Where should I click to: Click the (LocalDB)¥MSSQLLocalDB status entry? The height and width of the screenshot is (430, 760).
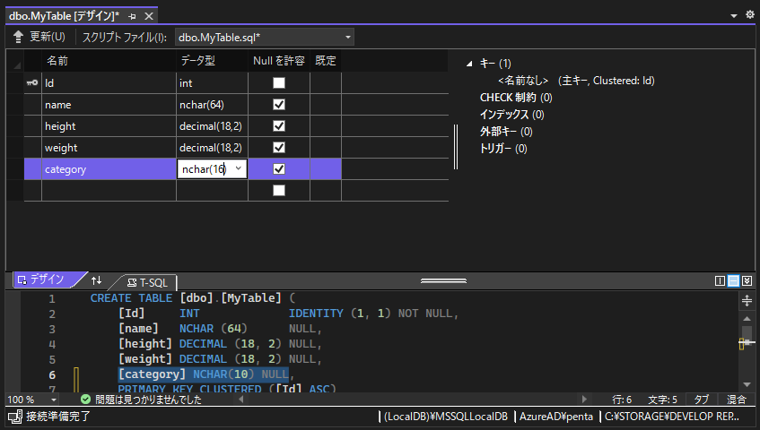coord(445,416)
